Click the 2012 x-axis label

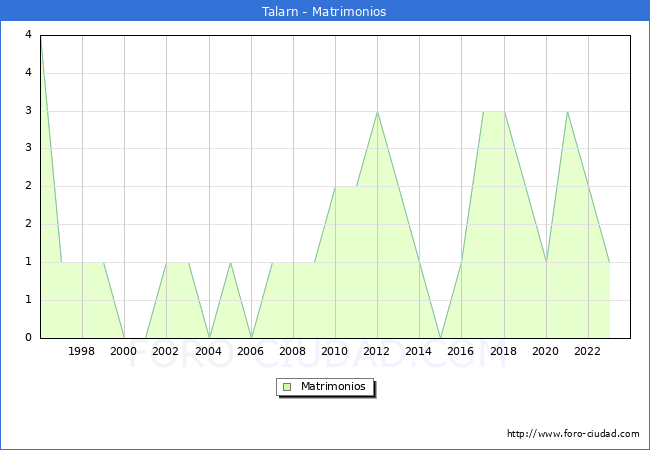coord(376,351)
